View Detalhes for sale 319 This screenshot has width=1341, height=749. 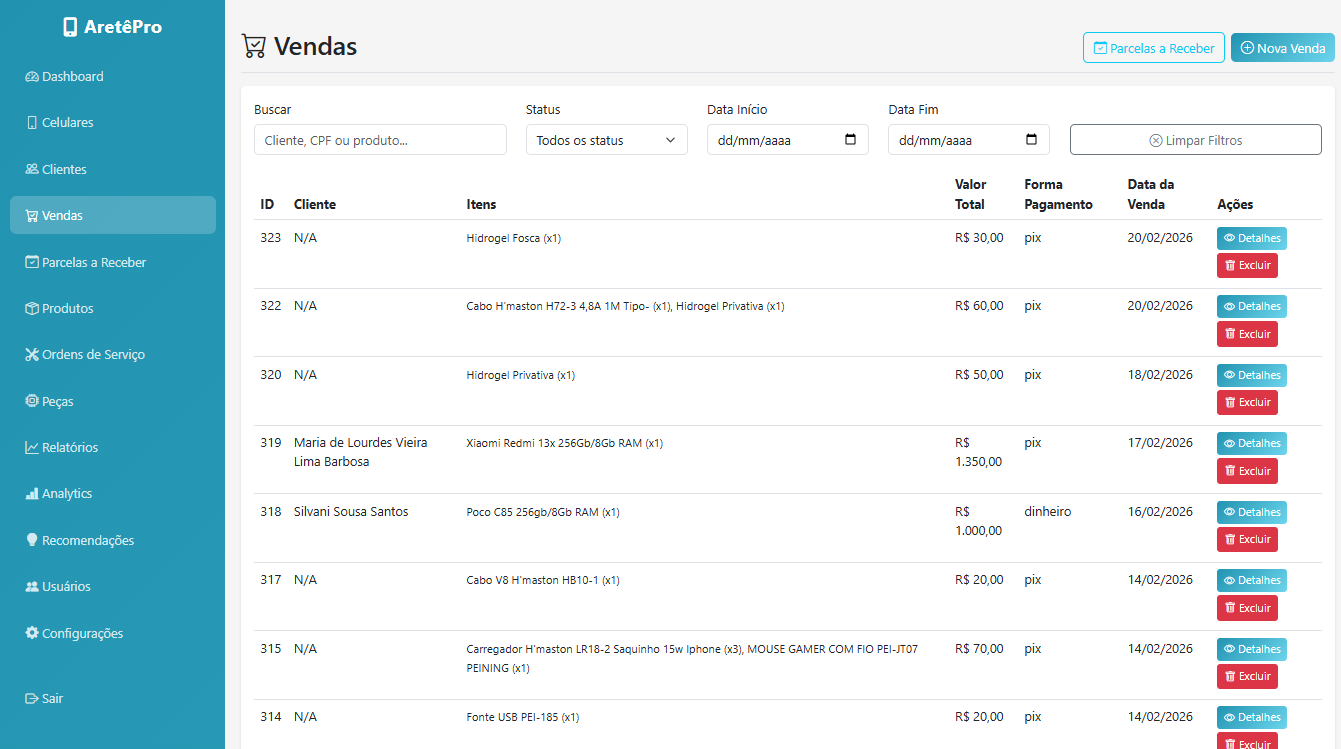pos(1251,443)
